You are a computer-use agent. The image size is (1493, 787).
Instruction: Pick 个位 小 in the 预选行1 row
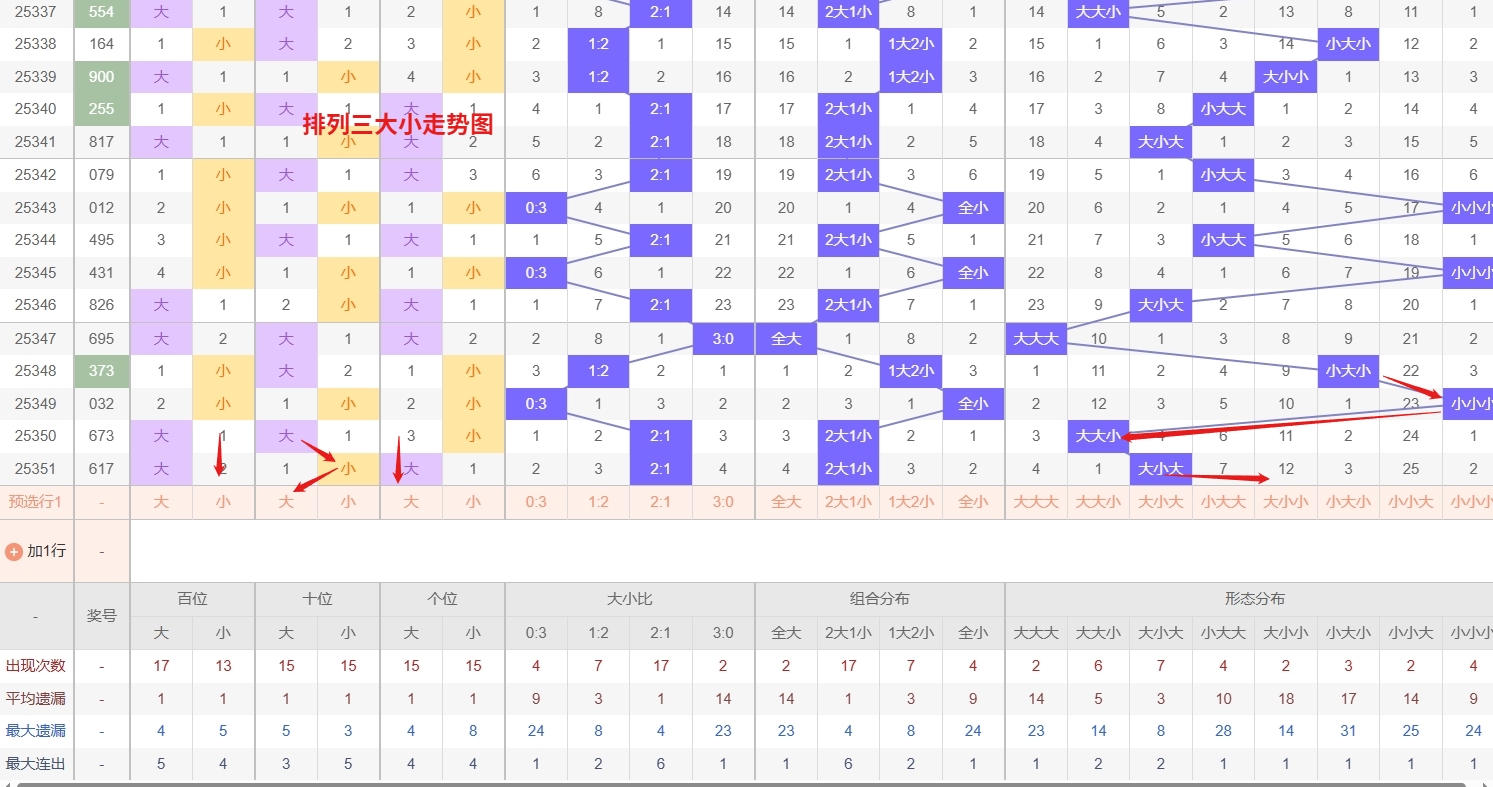coord(473,502)
